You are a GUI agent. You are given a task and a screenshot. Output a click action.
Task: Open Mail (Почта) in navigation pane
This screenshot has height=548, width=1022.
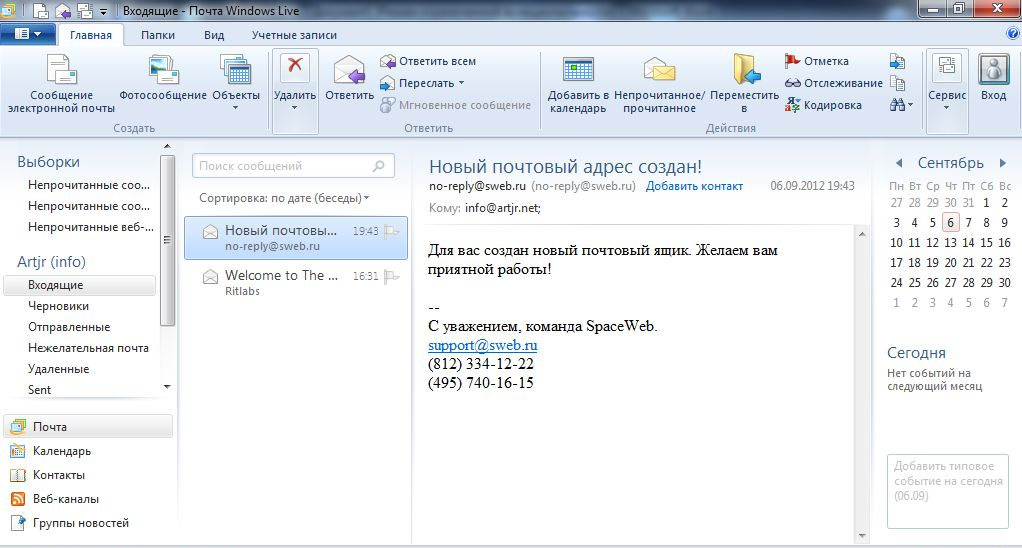pyautogui.click(x=88, y=427)
